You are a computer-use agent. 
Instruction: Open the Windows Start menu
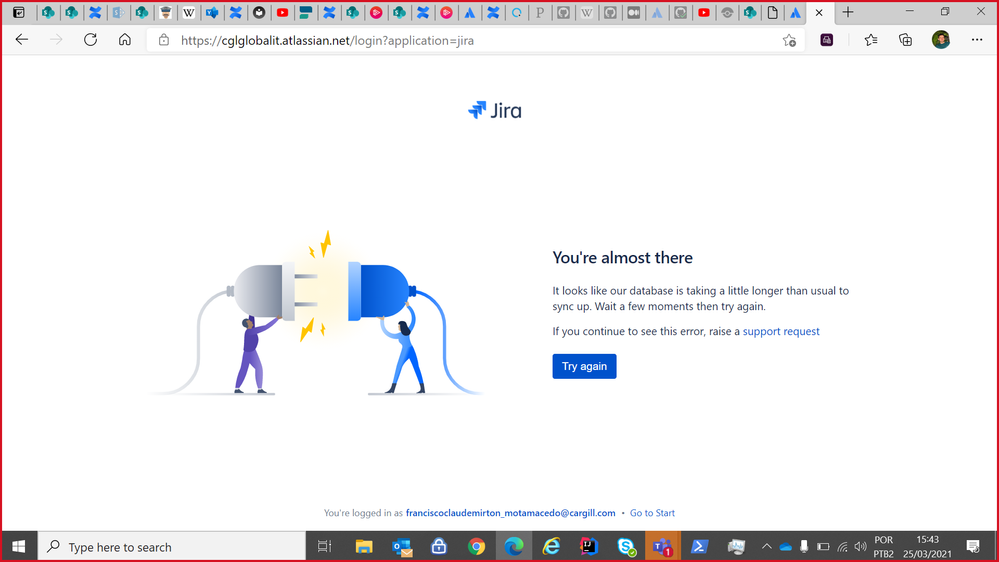point(18,547)
